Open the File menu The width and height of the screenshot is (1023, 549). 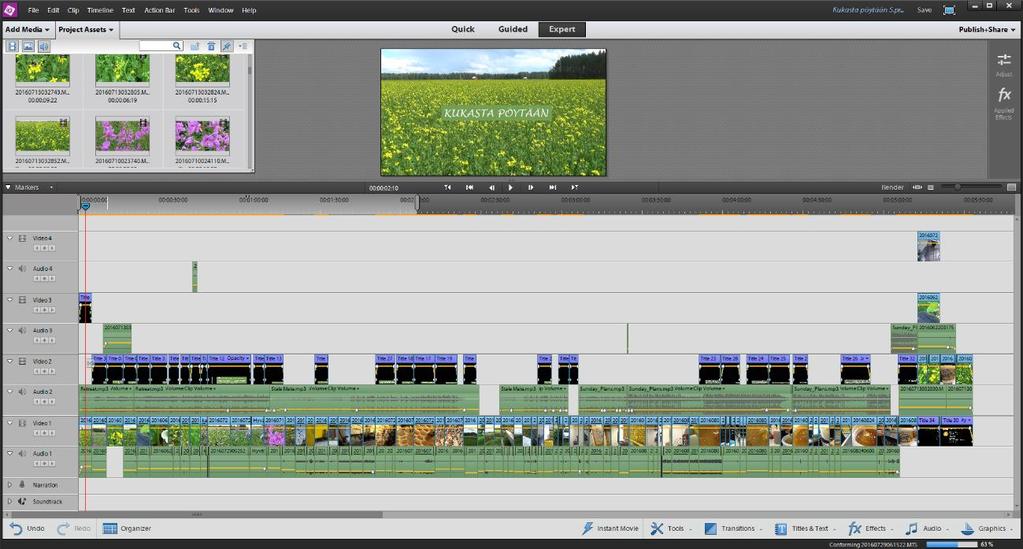(33, 10)
